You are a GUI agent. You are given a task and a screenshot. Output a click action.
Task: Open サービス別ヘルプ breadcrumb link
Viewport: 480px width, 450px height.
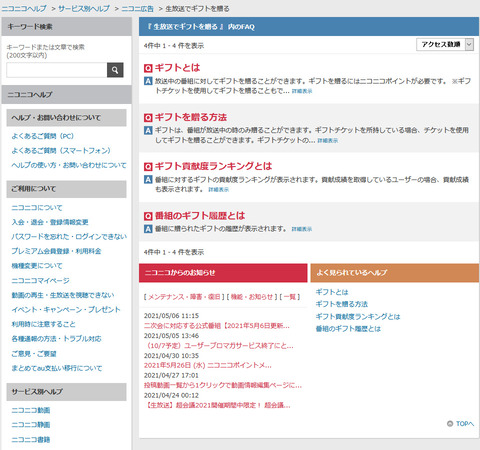pyautogui.click(x=84, y=9)
